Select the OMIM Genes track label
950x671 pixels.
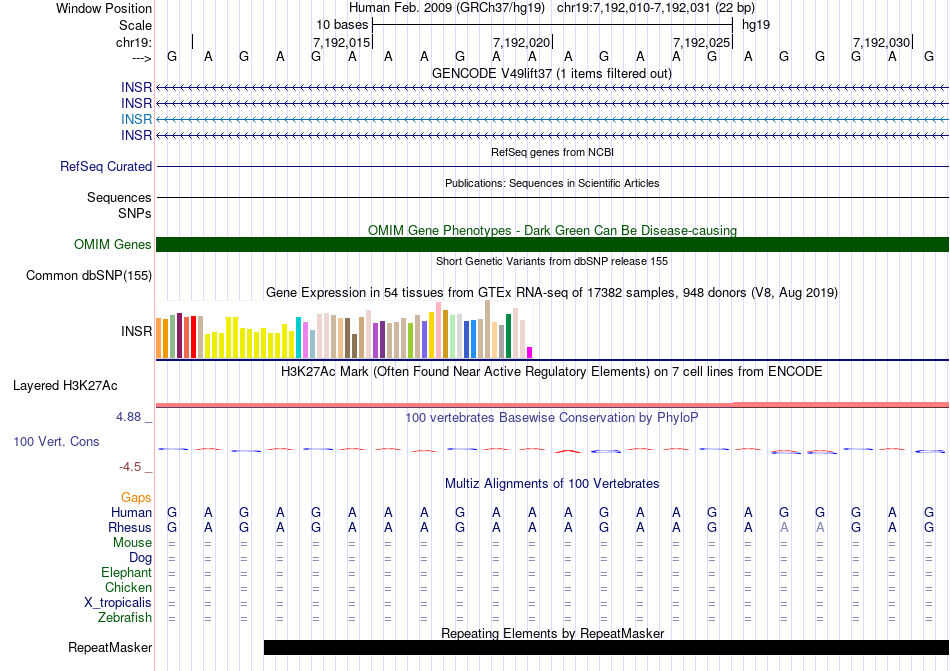point(113,245)
